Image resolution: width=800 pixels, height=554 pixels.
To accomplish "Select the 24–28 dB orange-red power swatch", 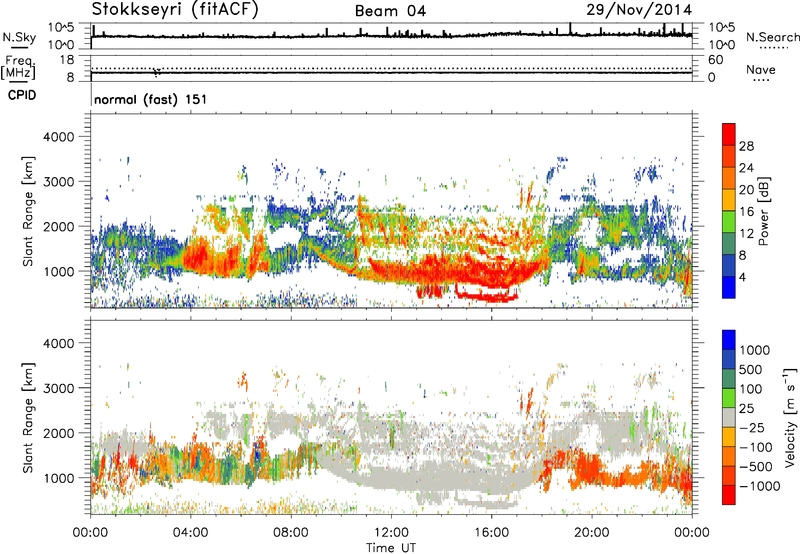I will (729, 156).
